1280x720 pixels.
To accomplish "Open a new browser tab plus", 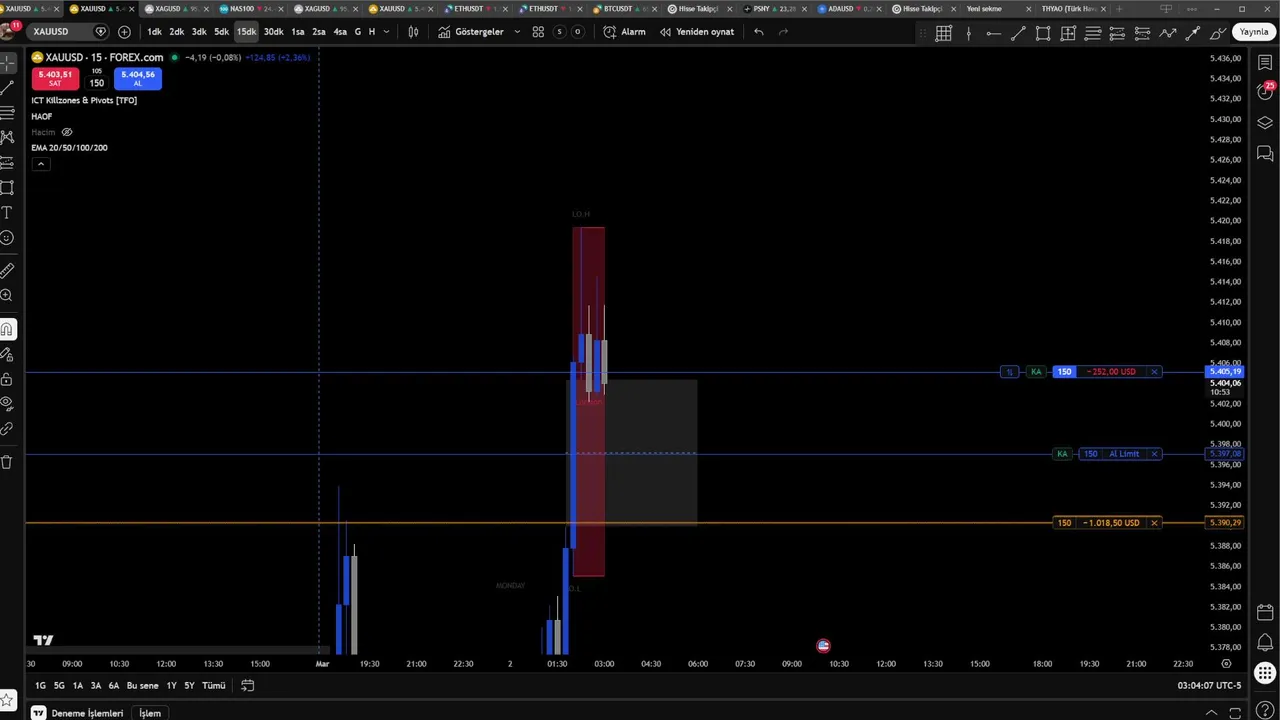I will [1118, 8].
